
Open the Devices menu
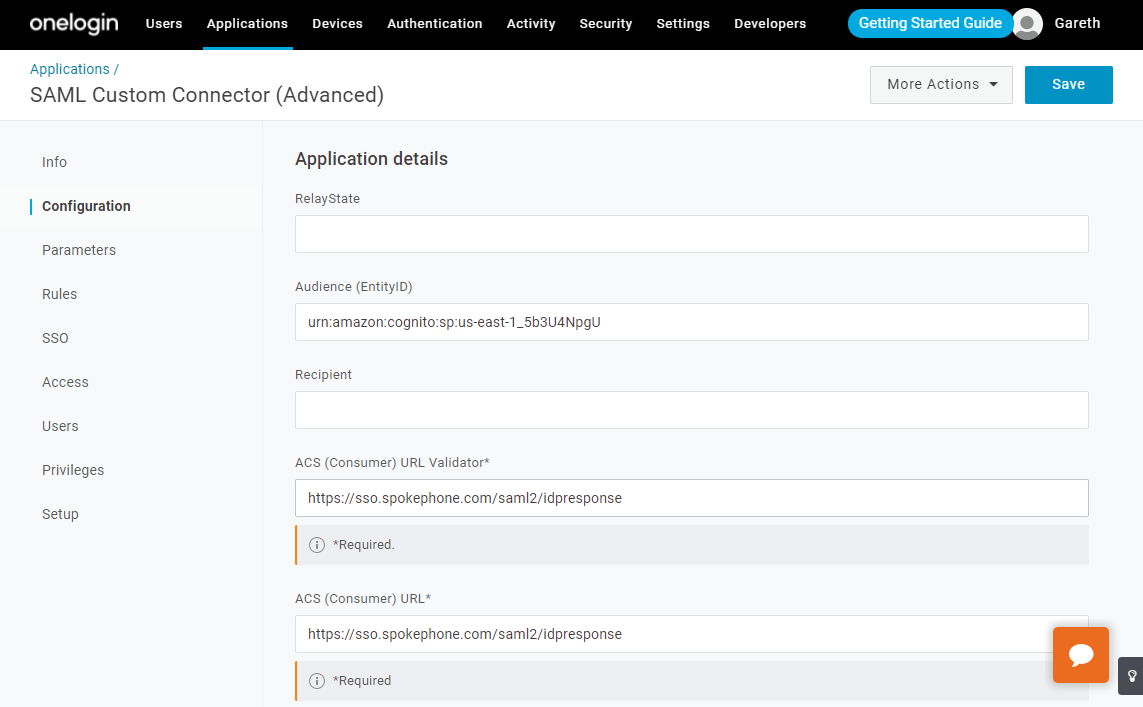tap(338, 23)
